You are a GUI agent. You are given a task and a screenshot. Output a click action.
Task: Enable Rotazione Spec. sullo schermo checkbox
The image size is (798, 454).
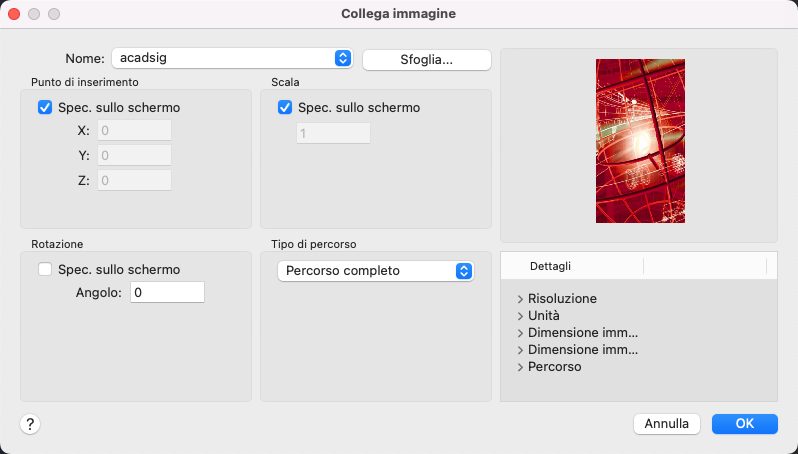click(45, 269)
